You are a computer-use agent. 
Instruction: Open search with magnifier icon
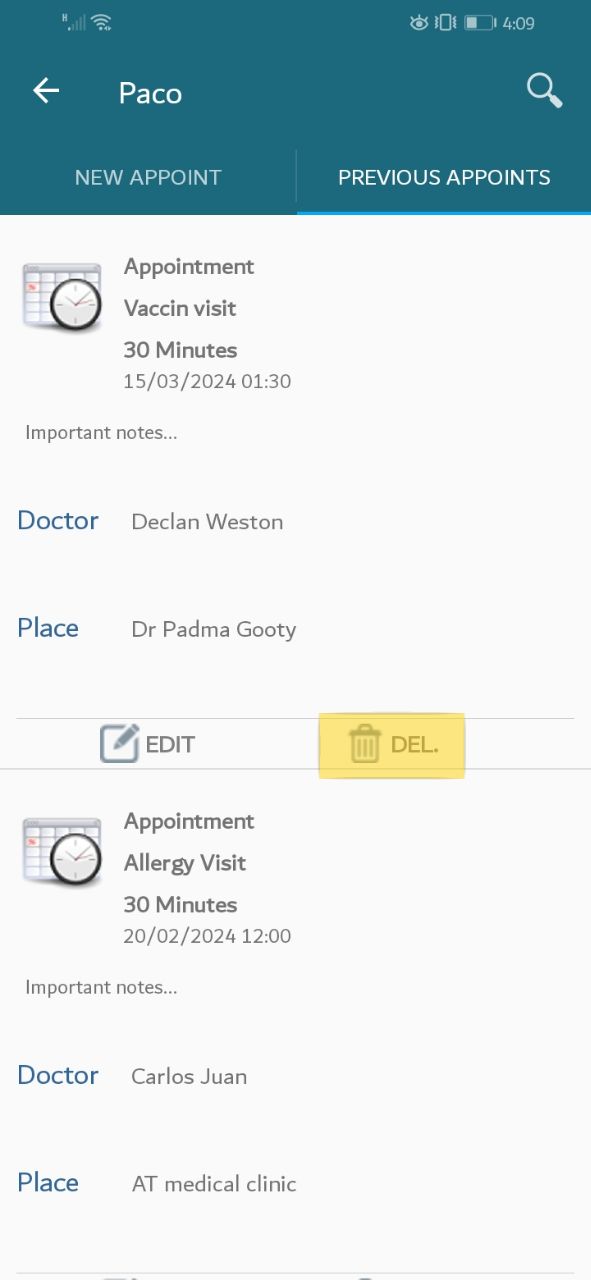[544, 90]
